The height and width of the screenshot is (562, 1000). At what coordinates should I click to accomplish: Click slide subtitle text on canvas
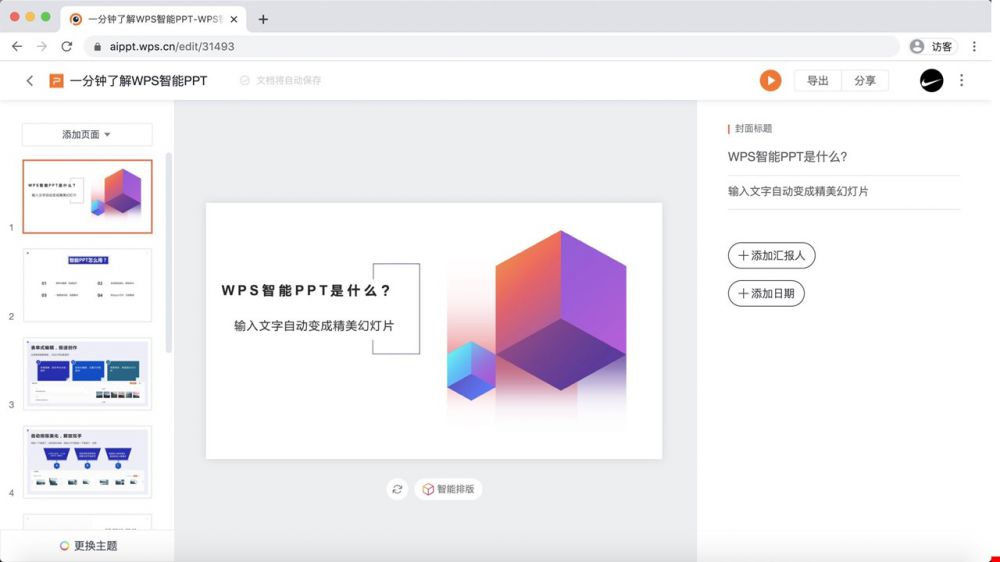[314, 326]
